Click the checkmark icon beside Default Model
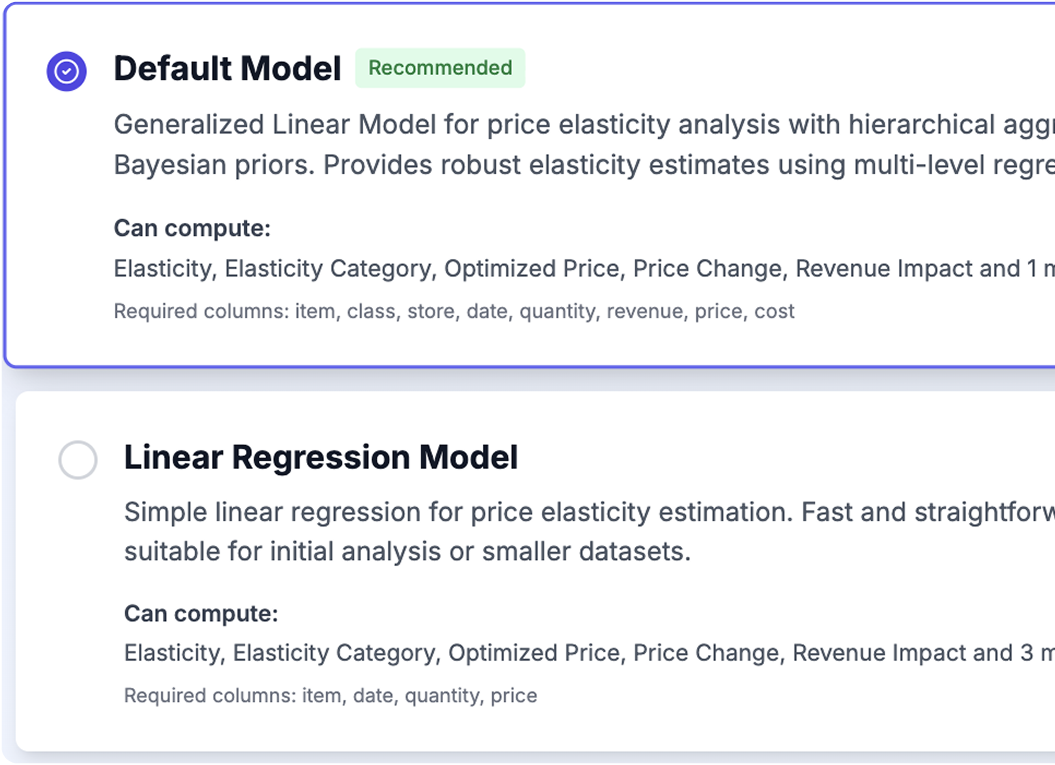This screenshot has height=765, width=1055. coord(64,69)
